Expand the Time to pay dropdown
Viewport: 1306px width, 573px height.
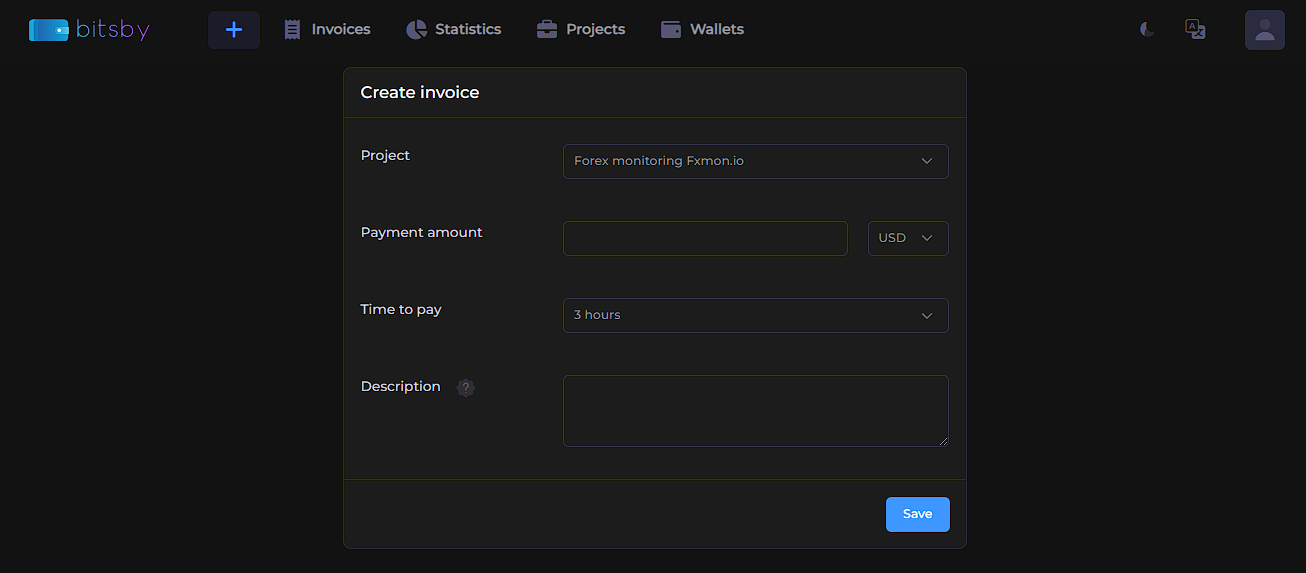click(756, 315)
